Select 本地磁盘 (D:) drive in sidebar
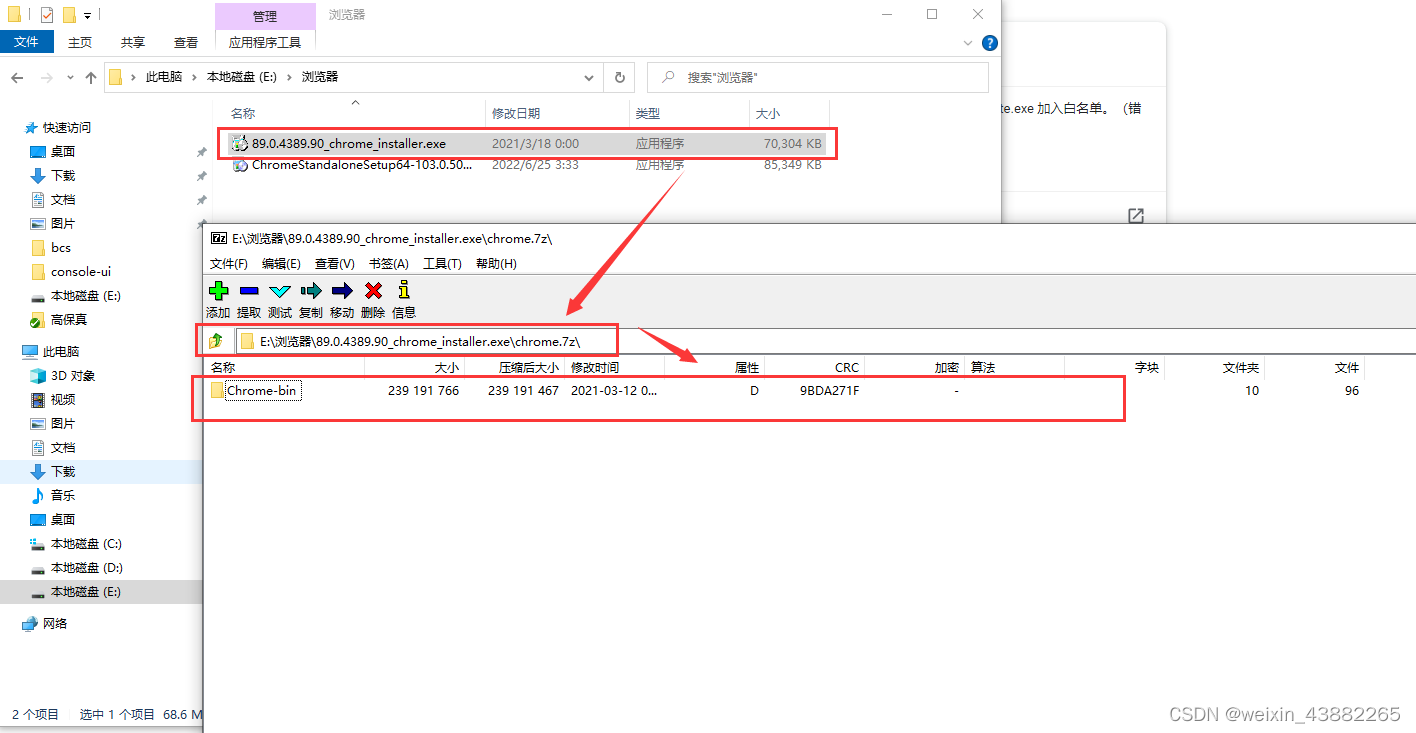This screenshot has height=733, width=1416. 86,568
